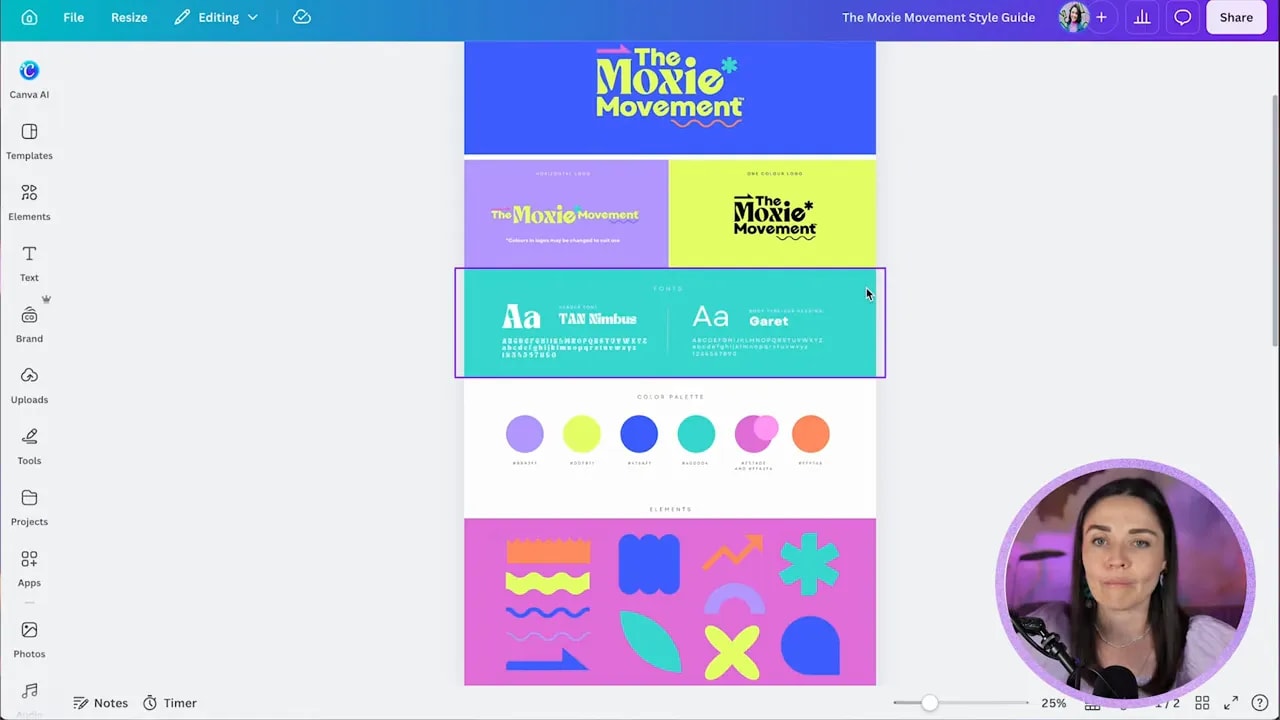This screenshot has width=1280, height=720.
Task: Select the Garet font text
Action: pyautogui.click(x=769, y=321)
